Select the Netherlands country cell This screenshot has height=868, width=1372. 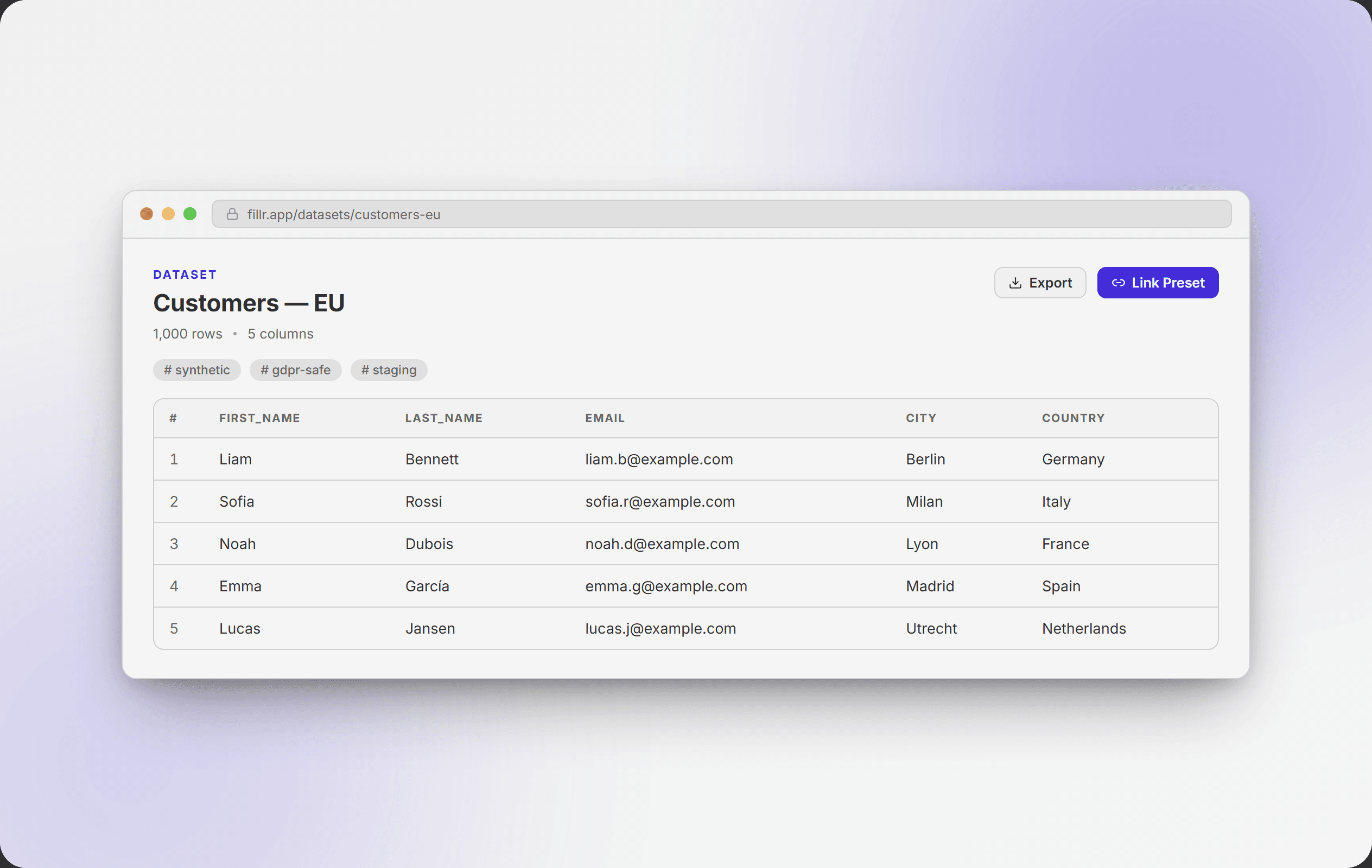1084,628
